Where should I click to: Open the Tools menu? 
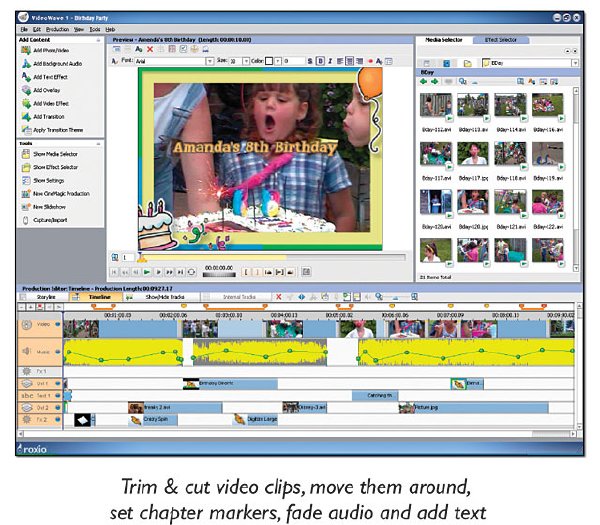(95, 29)
